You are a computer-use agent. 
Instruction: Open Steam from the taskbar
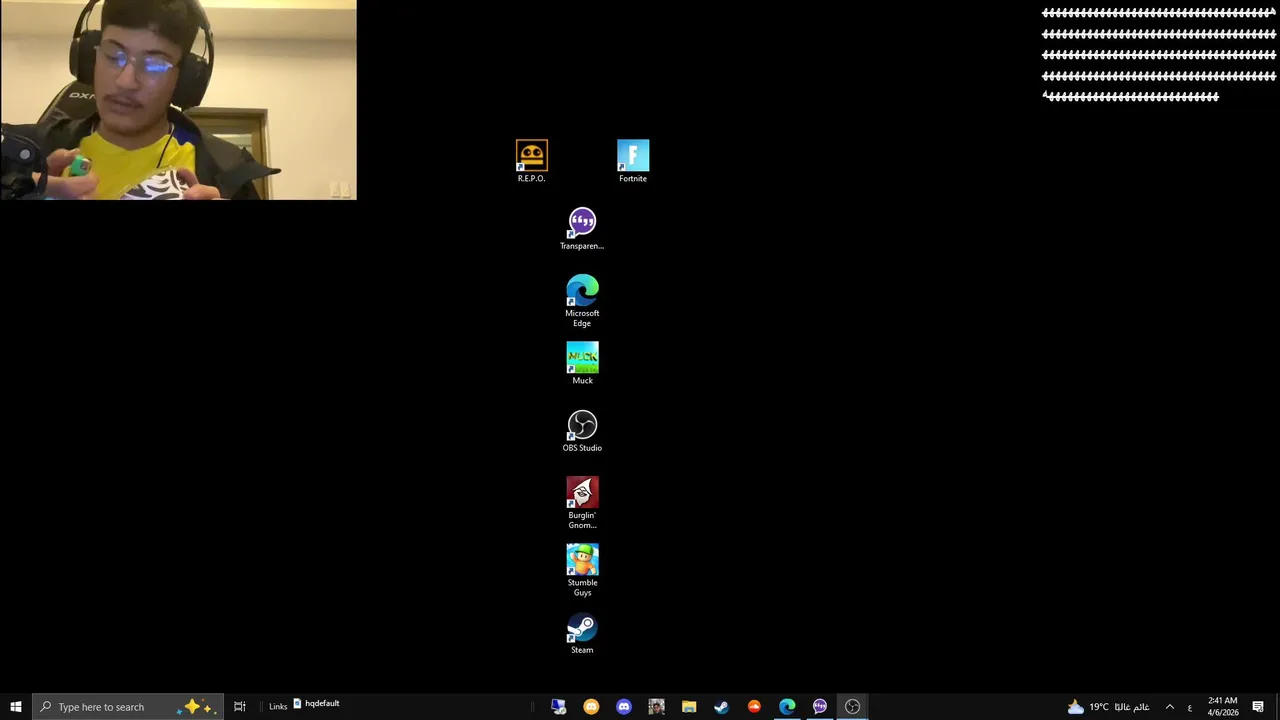[x=721, y=707]
